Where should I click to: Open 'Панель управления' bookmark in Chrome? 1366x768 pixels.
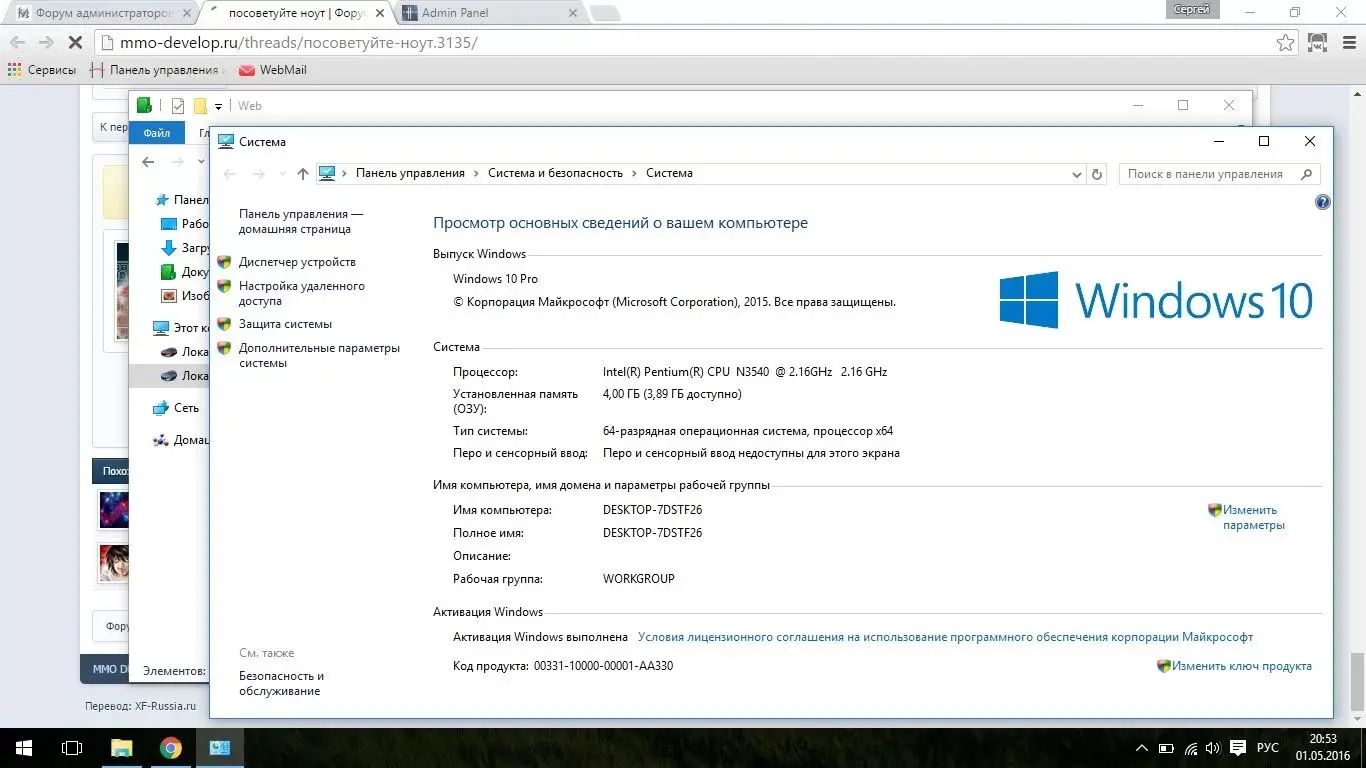(154, 70)
